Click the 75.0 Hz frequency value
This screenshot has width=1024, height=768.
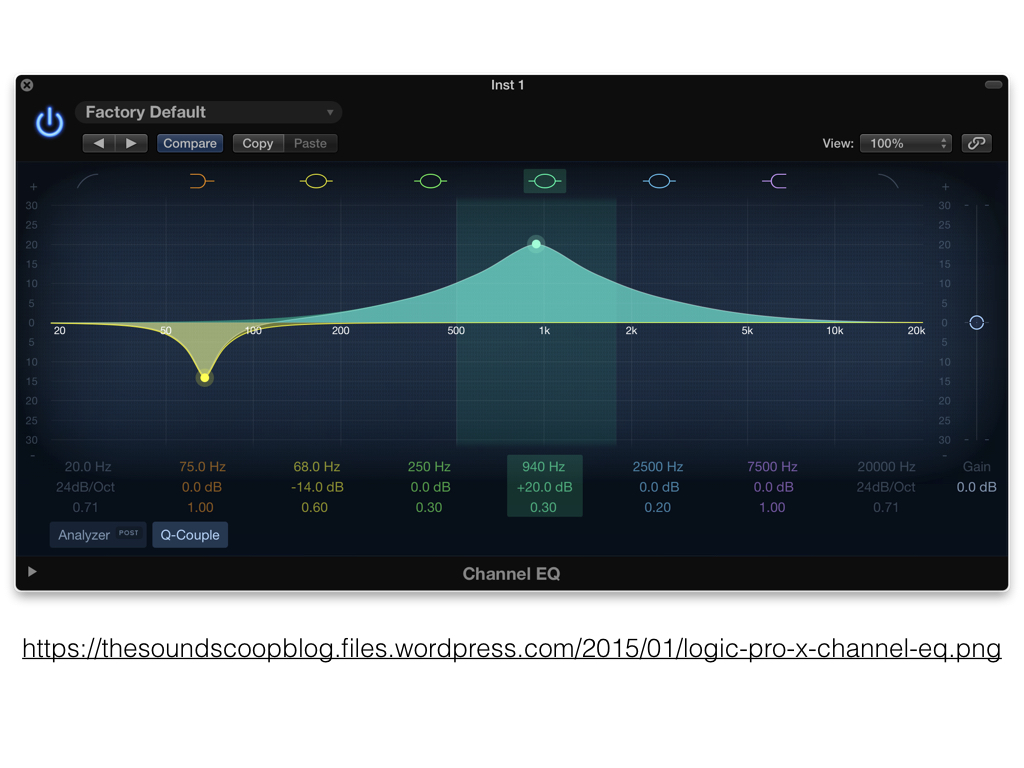pos(202,466)
